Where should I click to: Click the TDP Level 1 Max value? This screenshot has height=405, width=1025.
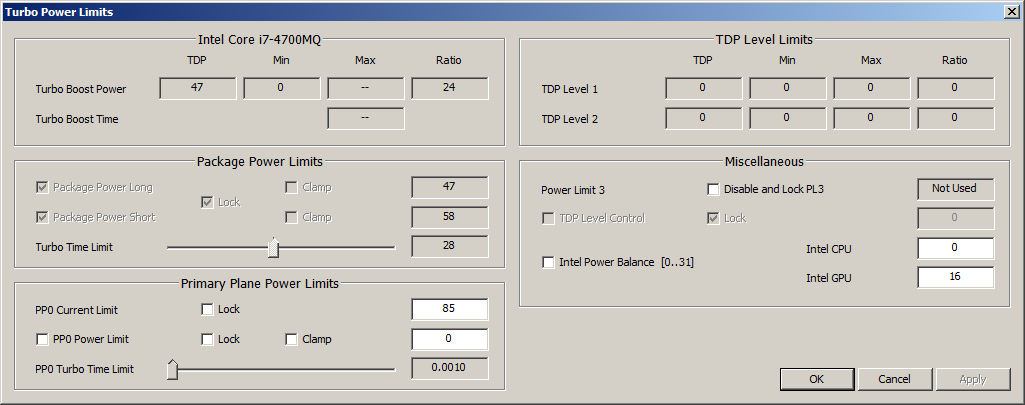pos(871,88)
